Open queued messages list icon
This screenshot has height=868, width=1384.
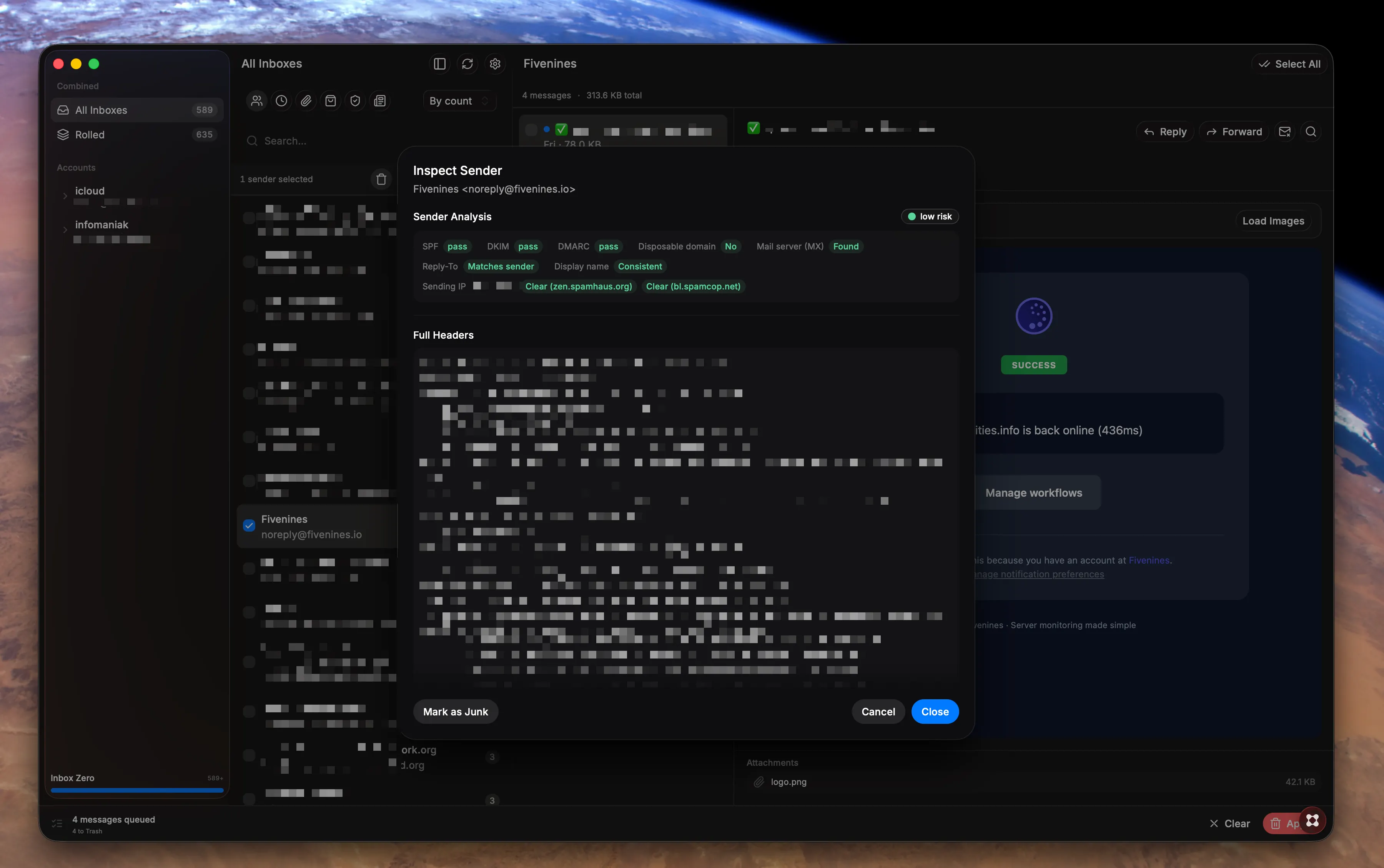click(x=57, y=824)
